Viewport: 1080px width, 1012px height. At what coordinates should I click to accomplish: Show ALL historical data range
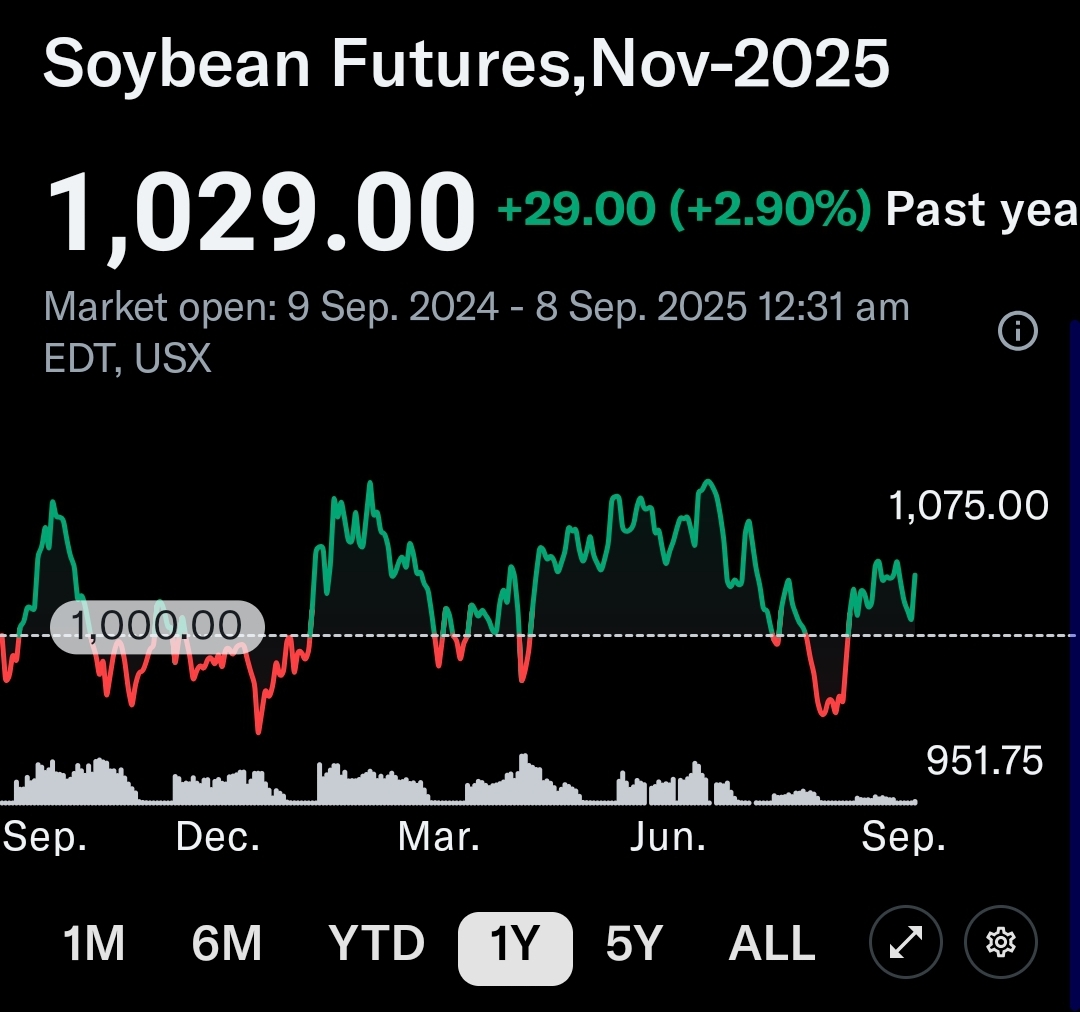pyautogui.click(x=772, y=943)
